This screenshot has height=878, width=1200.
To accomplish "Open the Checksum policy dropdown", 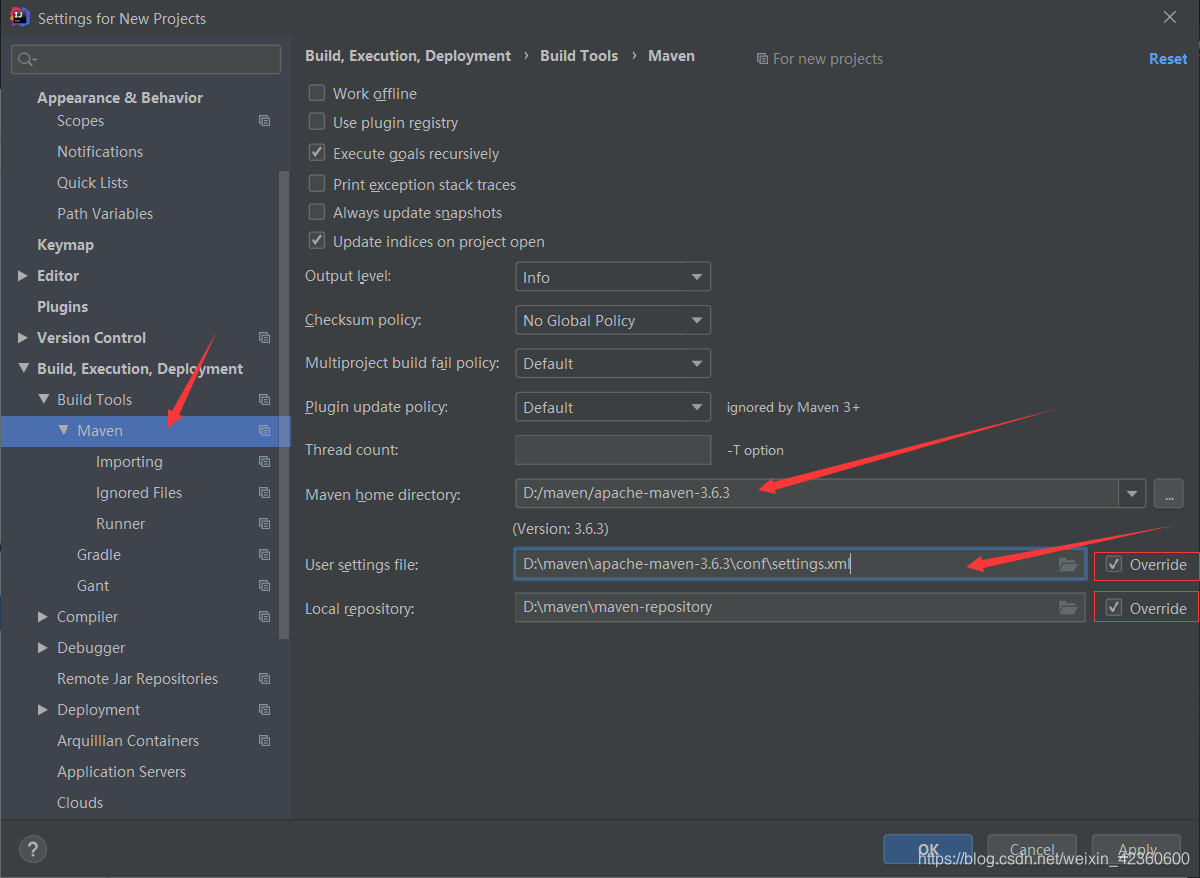I will (x=613, y=320).
